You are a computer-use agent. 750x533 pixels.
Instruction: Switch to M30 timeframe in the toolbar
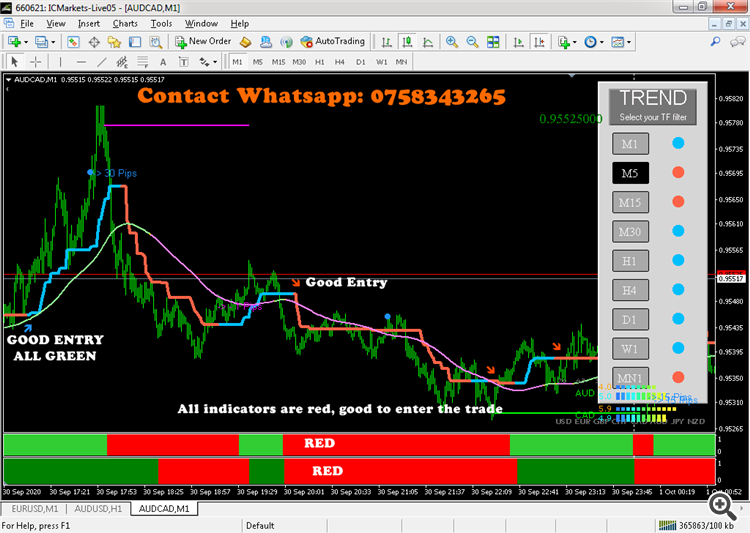[299, 62]
